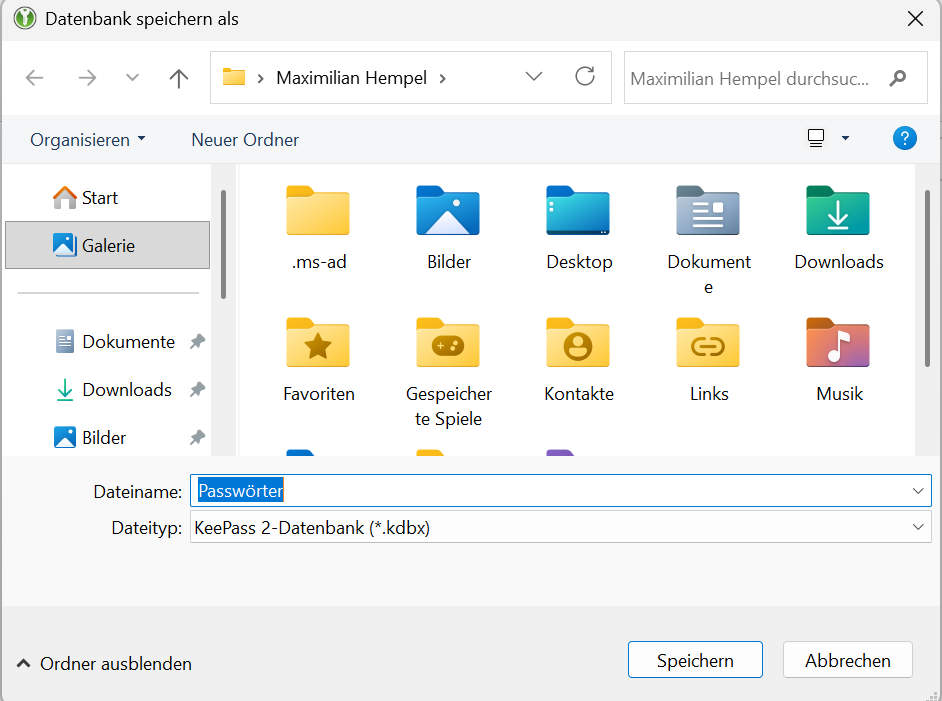Click the help question mark icon
The image size is (942, 701).
coord(904,139)
